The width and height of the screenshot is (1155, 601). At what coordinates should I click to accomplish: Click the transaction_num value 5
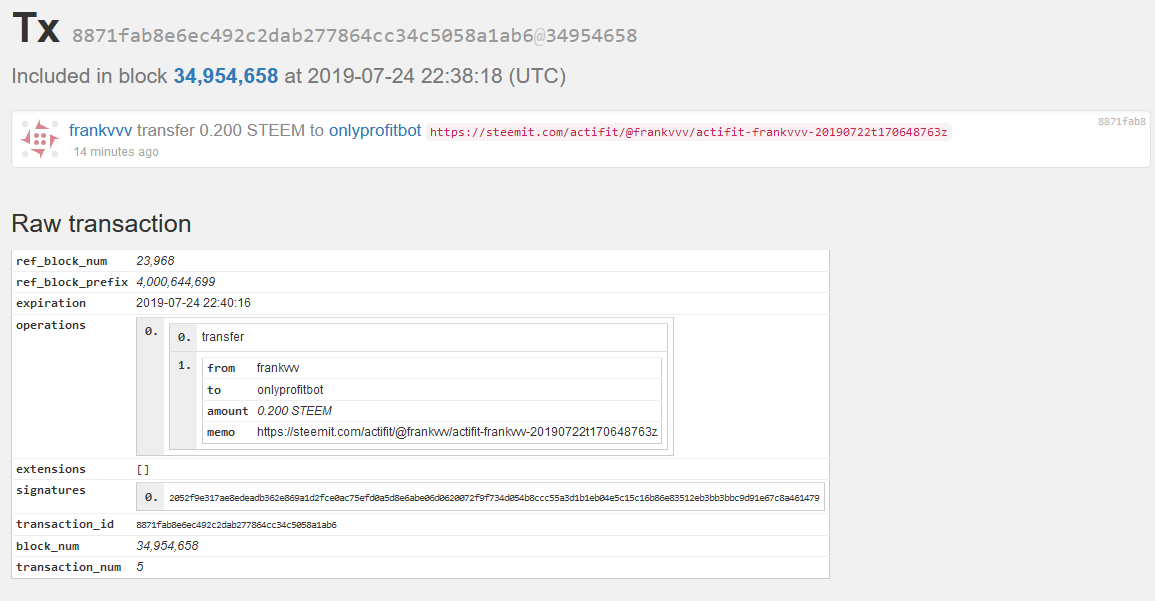(x=140, y=567)
